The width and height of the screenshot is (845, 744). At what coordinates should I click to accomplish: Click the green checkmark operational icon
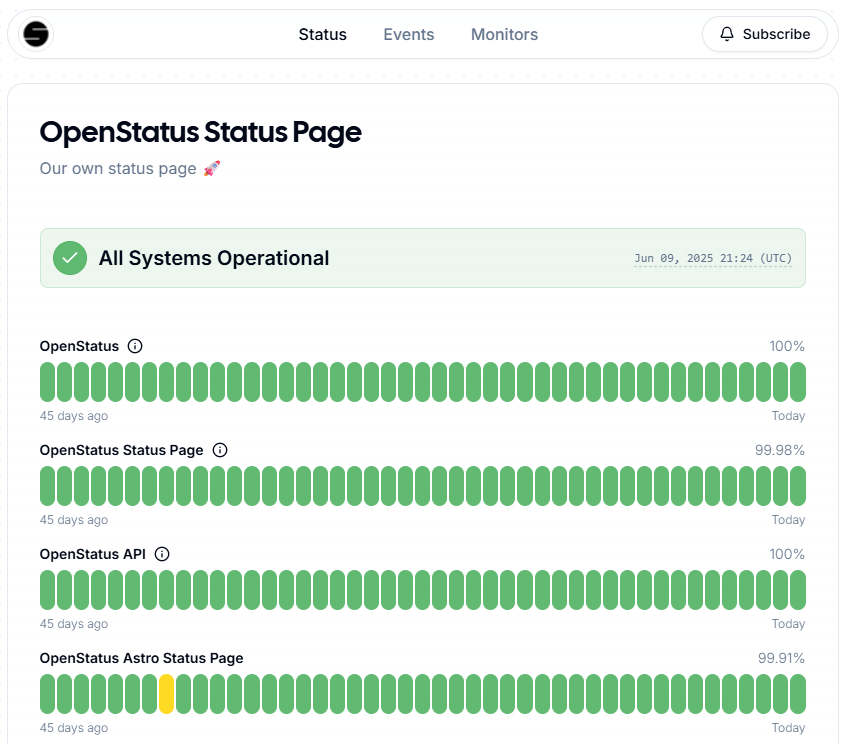69,257
